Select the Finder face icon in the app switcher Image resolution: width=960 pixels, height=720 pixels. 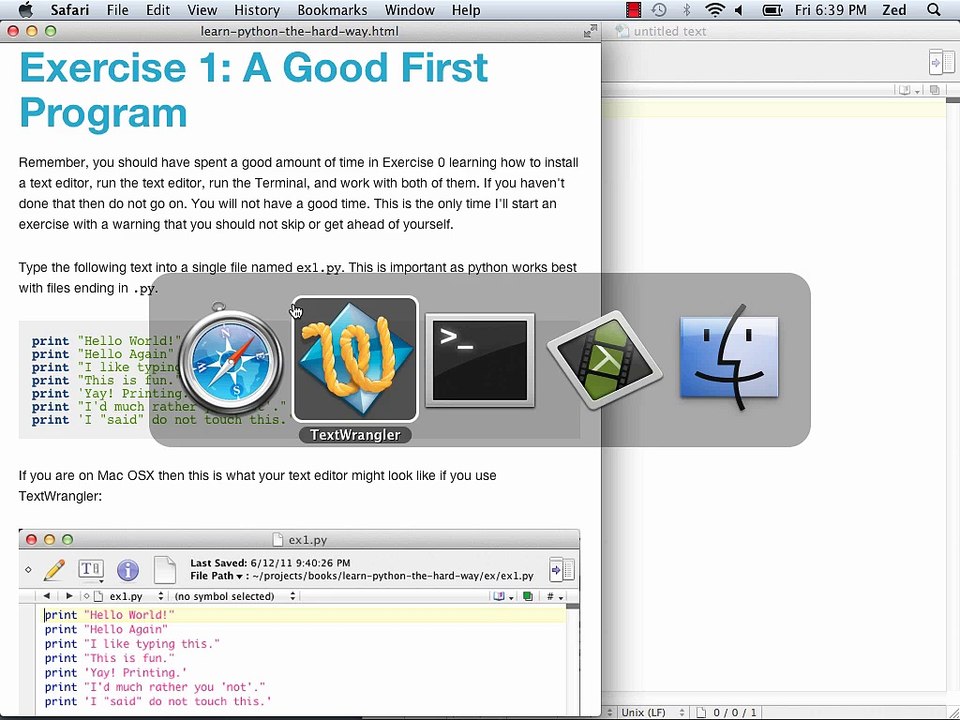[730, 360]
